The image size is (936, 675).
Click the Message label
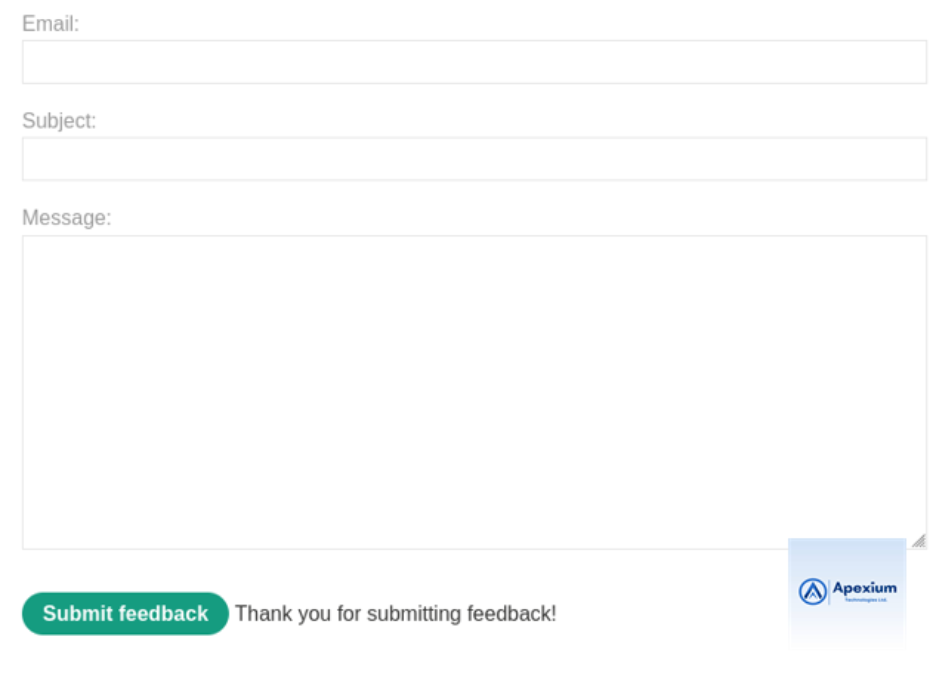point(66,218)
